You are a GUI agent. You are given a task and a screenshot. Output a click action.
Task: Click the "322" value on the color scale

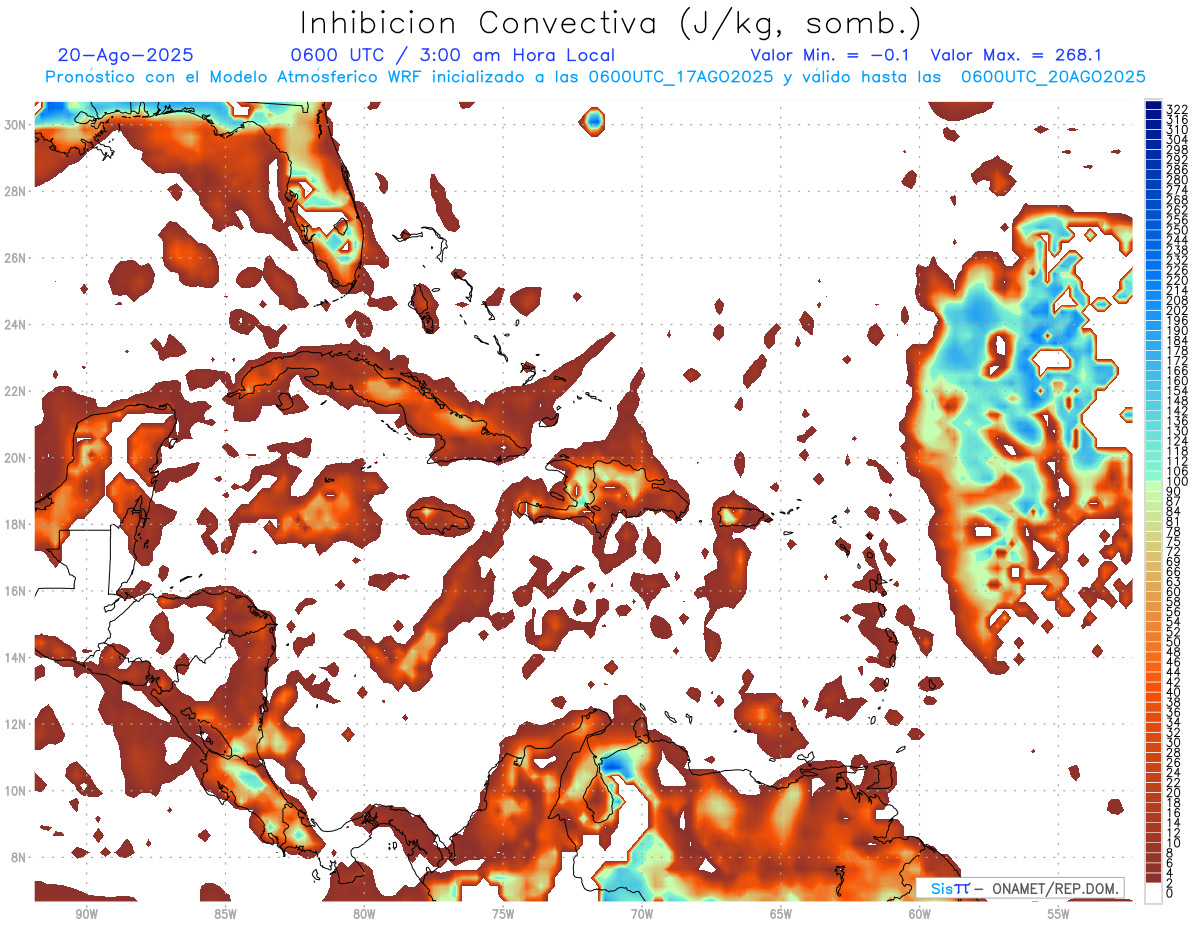(x=1177, y=109)
